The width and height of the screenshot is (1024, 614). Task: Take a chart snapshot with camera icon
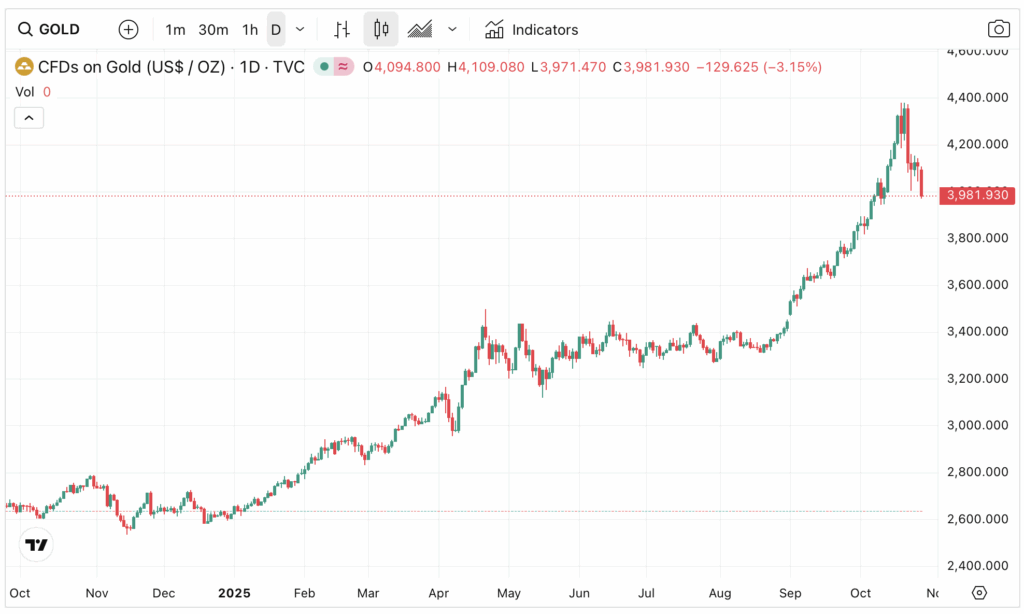coord(998,29)
